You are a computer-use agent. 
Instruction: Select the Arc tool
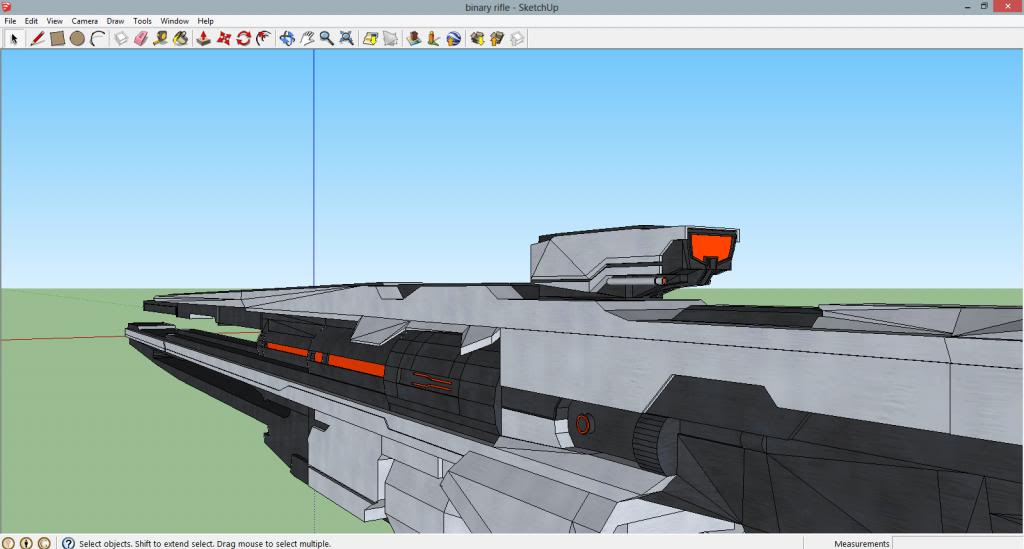tap(98, 39)
